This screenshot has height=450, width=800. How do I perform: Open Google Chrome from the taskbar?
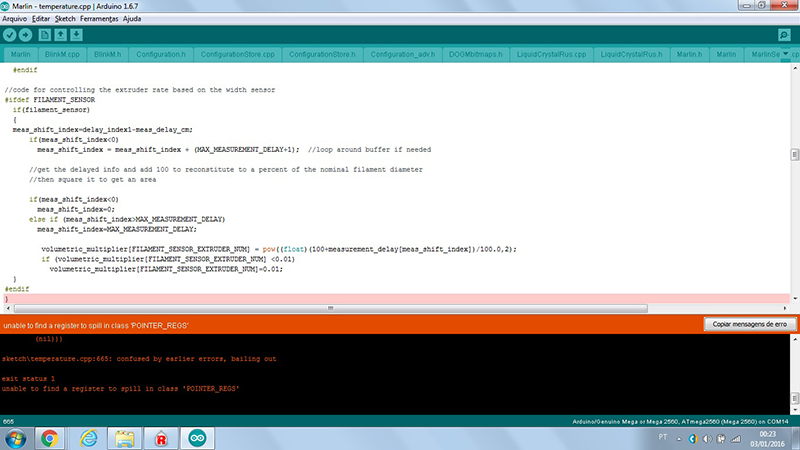click(x=49, y=438)
